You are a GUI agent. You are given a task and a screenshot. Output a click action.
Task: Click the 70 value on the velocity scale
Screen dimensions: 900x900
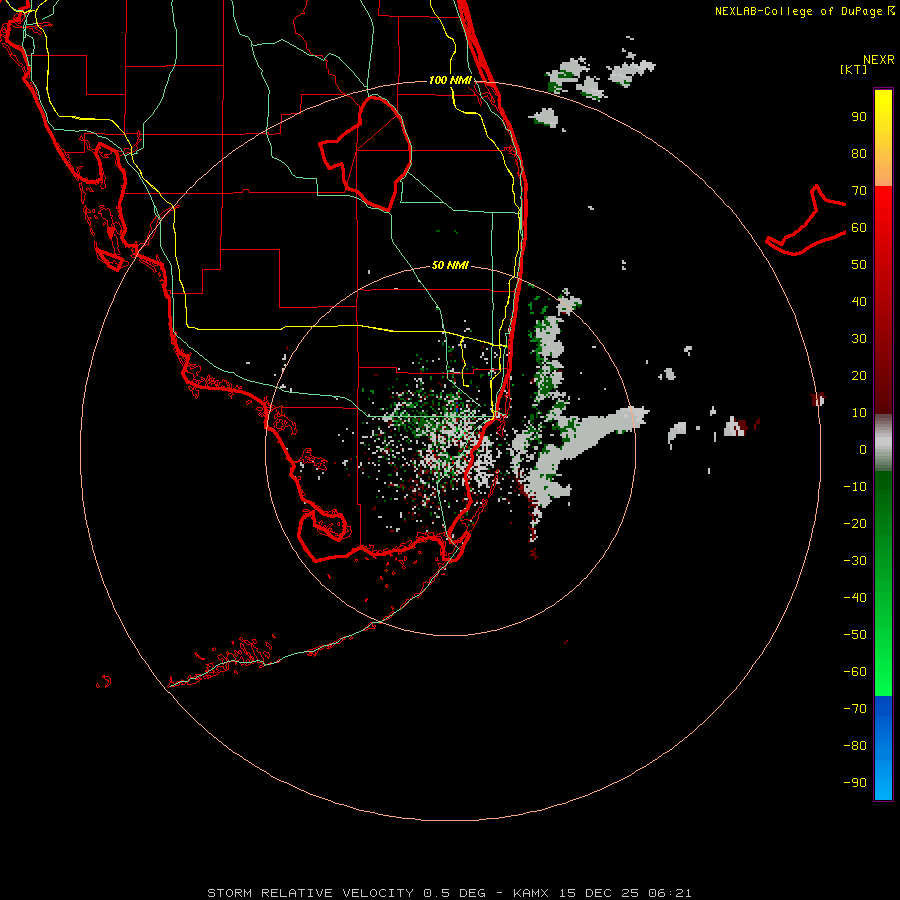(859, 191)
